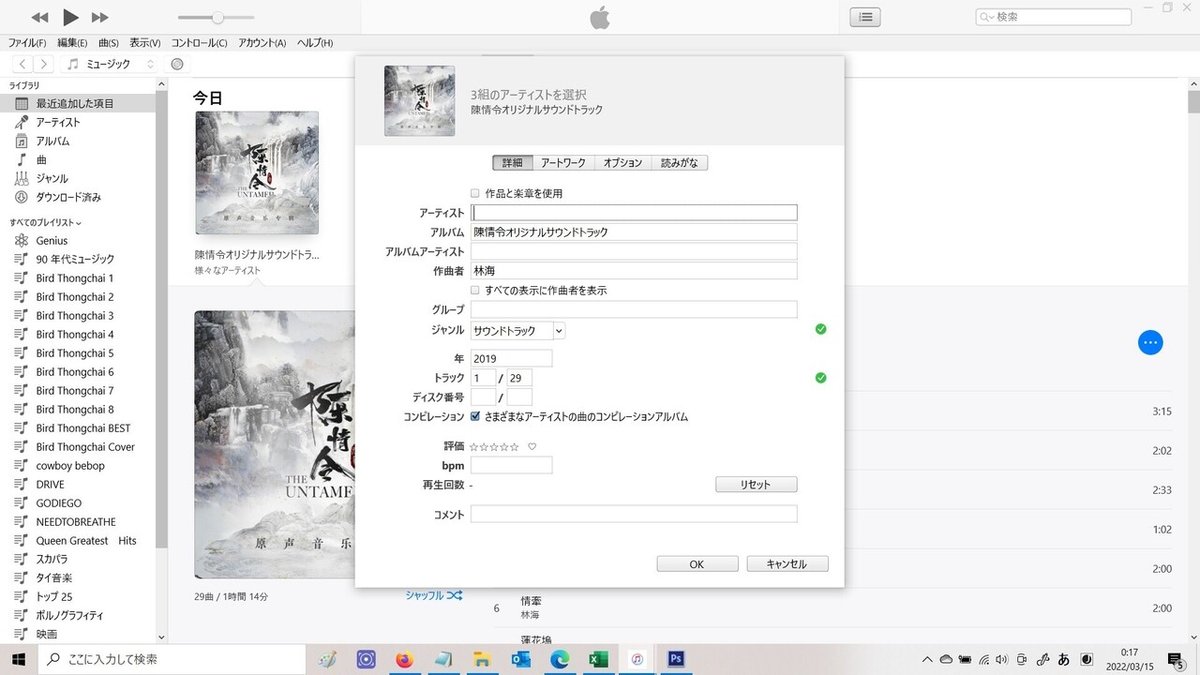Click the 年 field showing 2019
The image size is (1200, 675).
511,358
